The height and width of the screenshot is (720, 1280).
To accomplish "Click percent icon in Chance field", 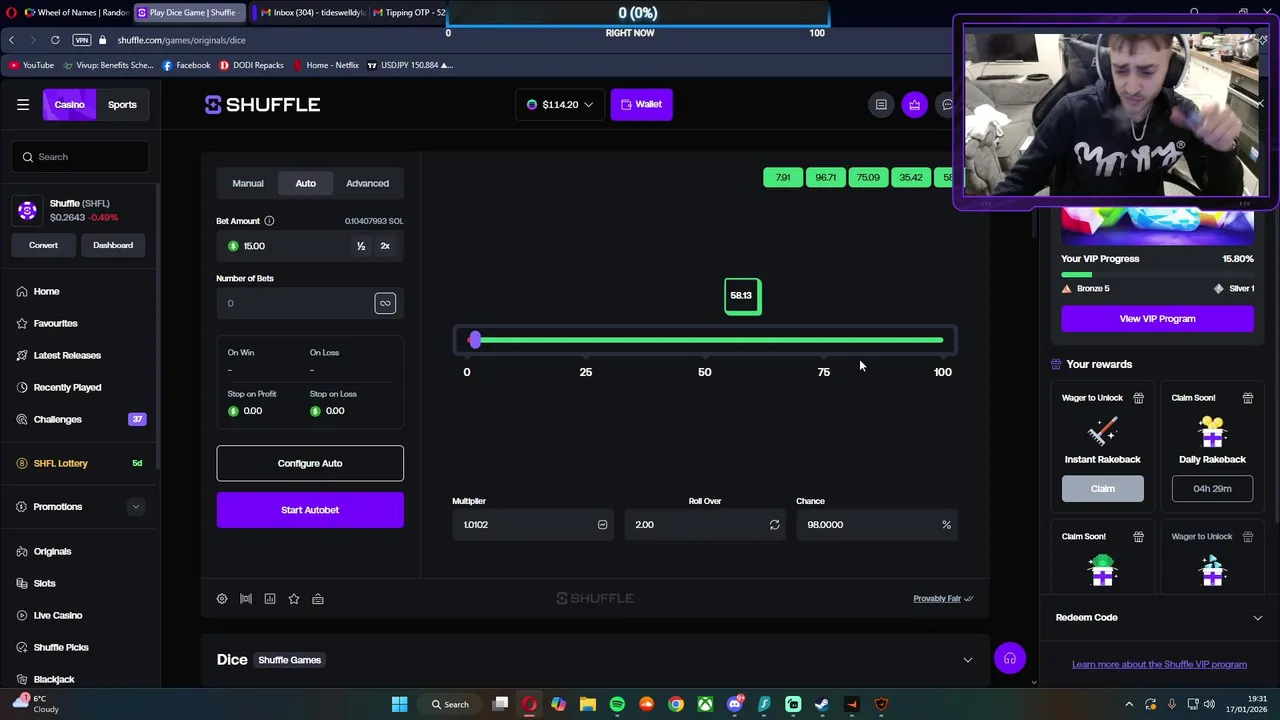I will (x=946, y=524).
